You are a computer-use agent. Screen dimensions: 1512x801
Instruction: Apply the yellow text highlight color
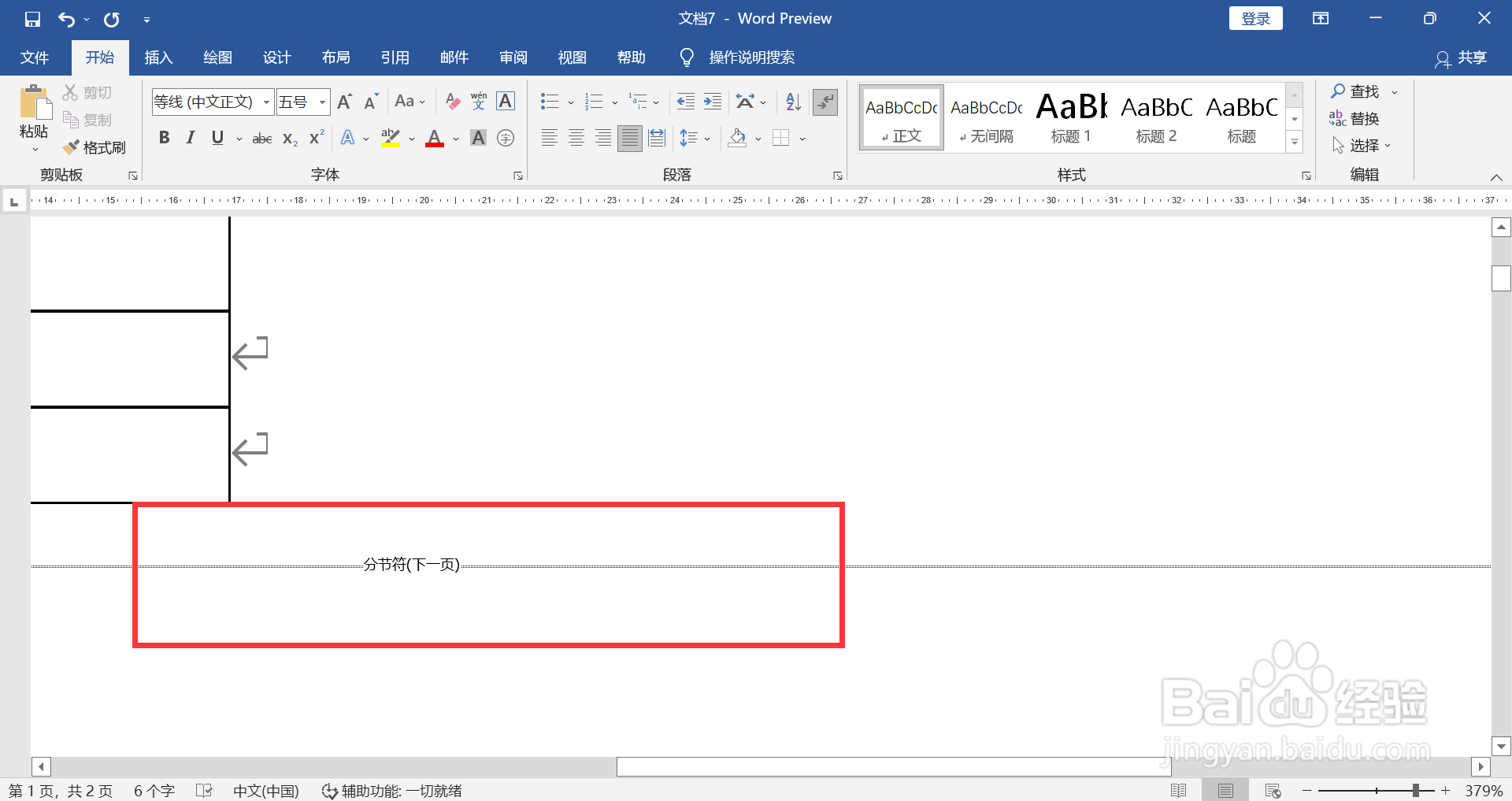(391, 138)
